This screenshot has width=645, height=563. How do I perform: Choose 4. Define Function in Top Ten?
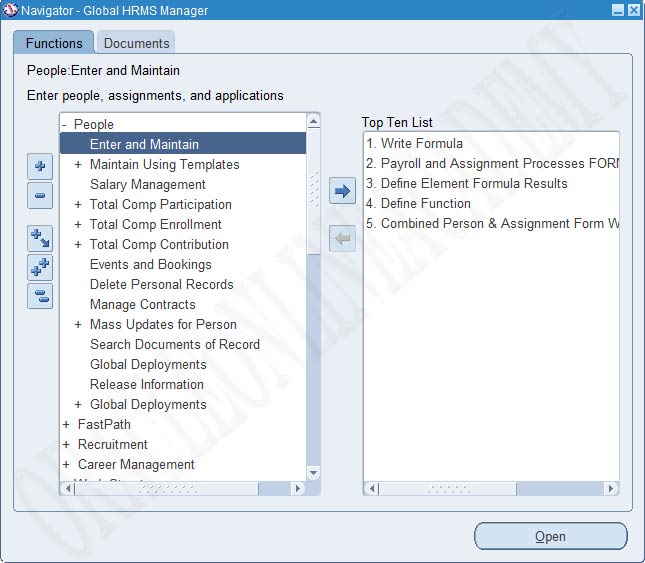pos(418,203)
